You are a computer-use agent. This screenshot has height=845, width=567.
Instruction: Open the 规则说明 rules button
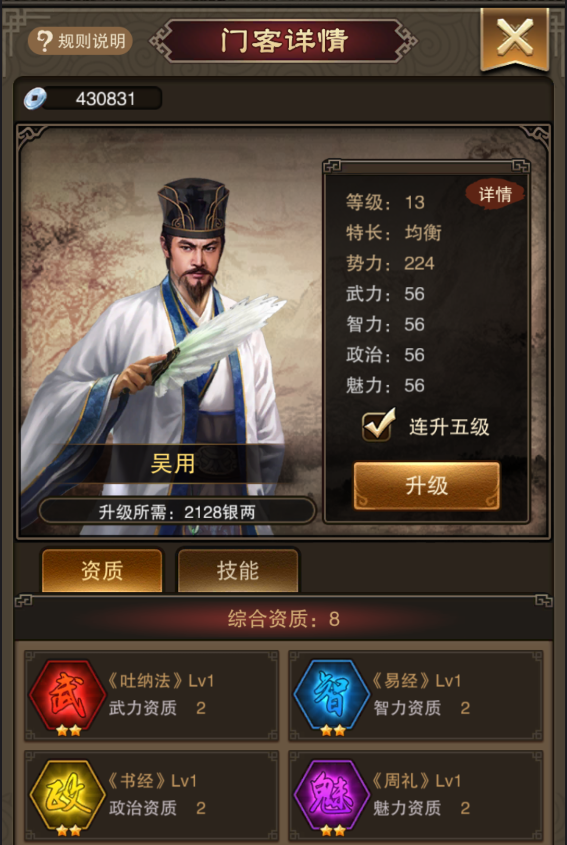click(x=80, y=41)
